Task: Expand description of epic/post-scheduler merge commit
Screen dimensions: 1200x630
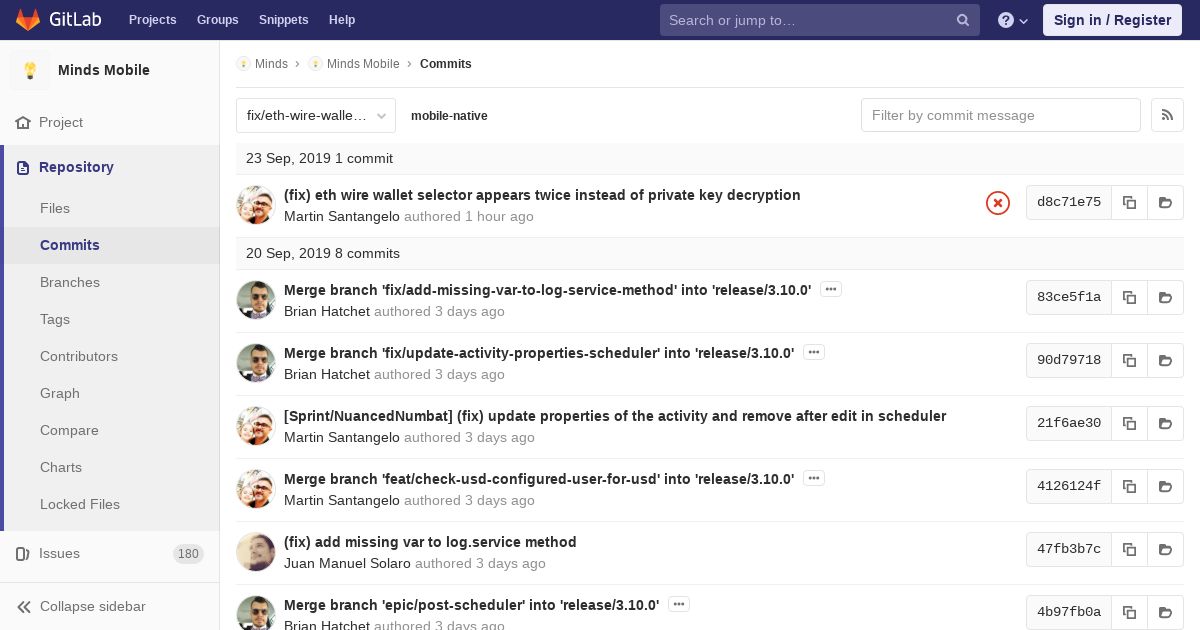Action: pos(678,604)
